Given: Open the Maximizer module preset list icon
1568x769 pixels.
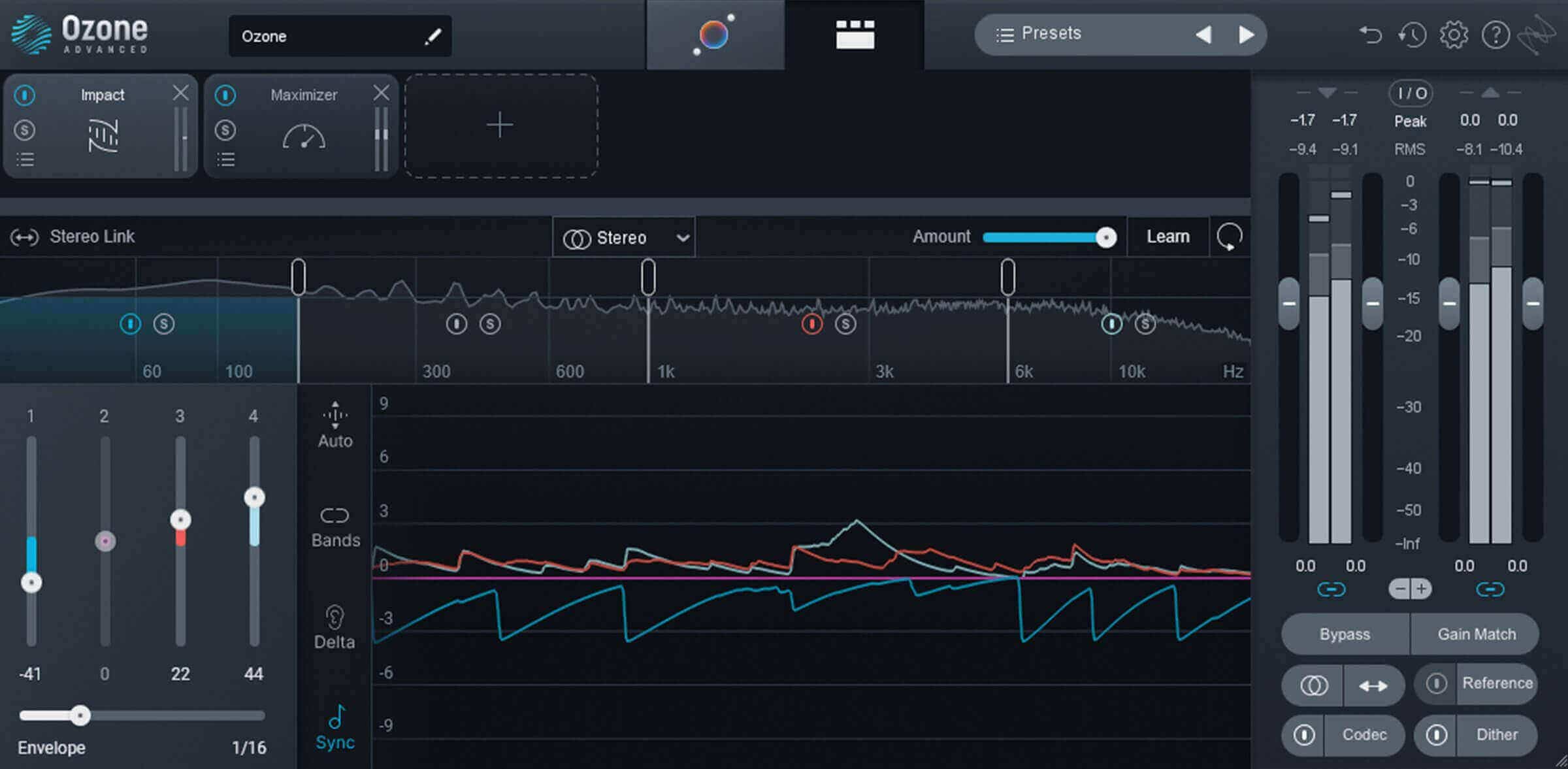Looking at the screenshot, I should (x=225, y=159).
